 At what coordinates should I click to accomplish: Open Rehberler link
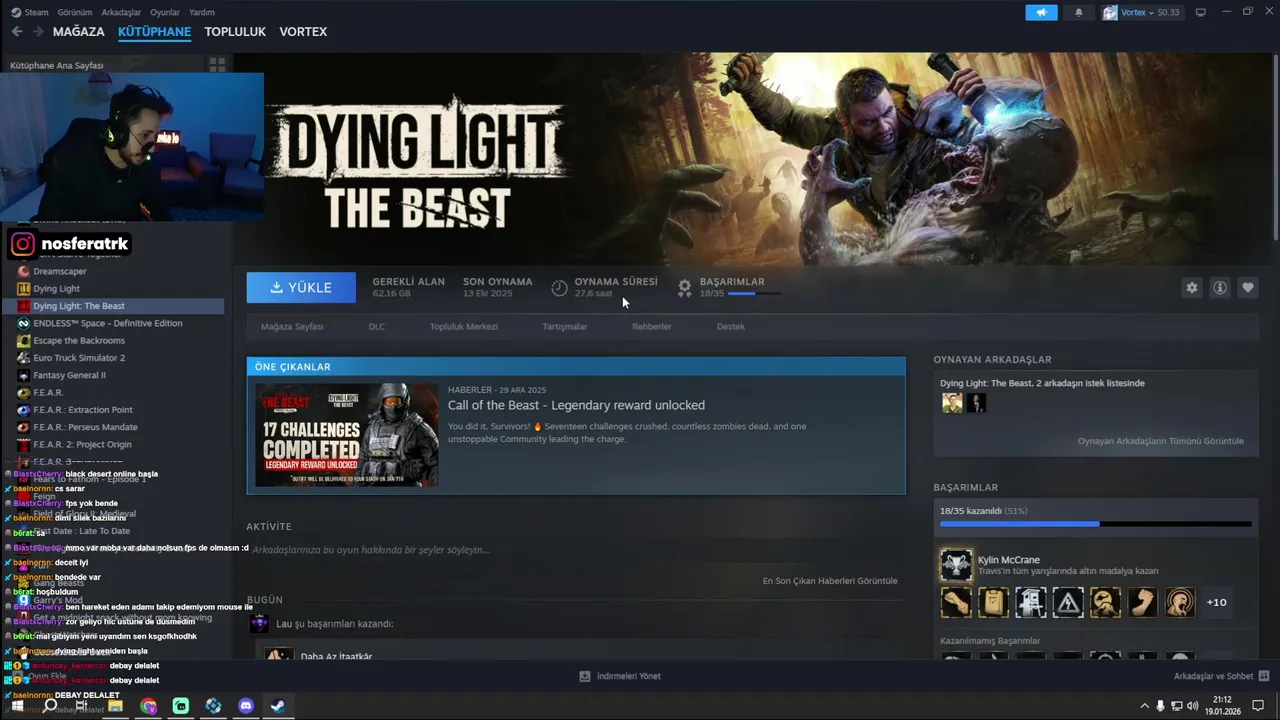(651, 326)
